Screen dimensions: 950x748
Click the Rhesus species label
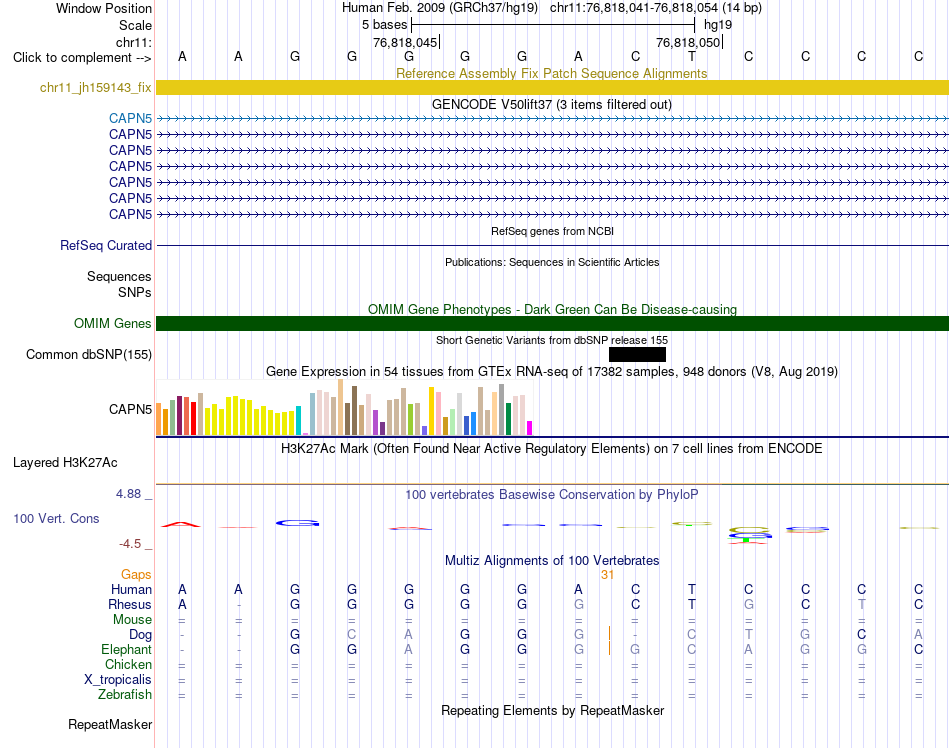[130, 604]
